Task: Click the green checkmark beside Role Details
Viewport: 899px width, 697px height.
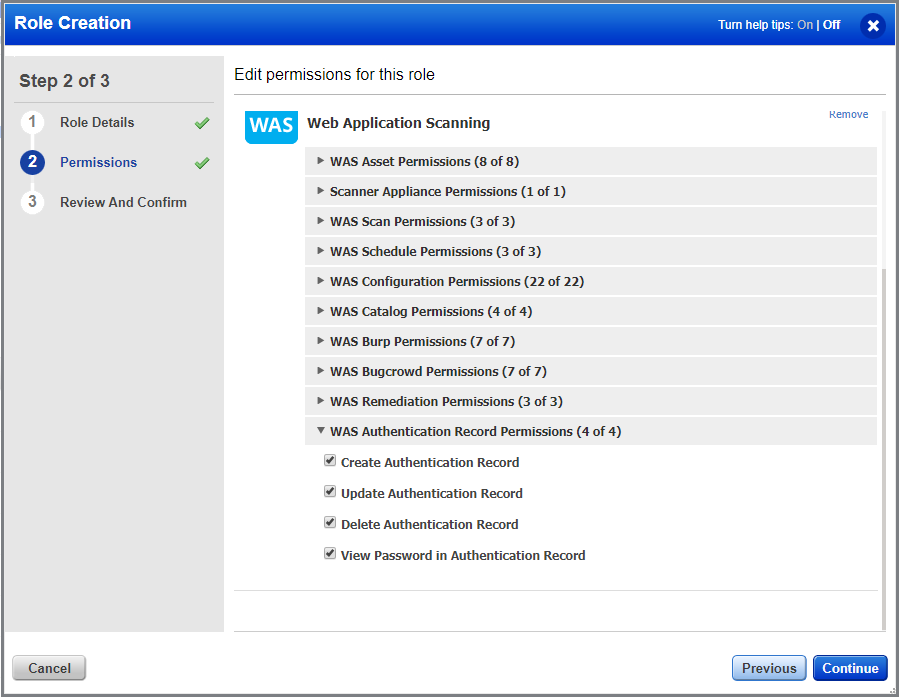Action: click(200, 121)
